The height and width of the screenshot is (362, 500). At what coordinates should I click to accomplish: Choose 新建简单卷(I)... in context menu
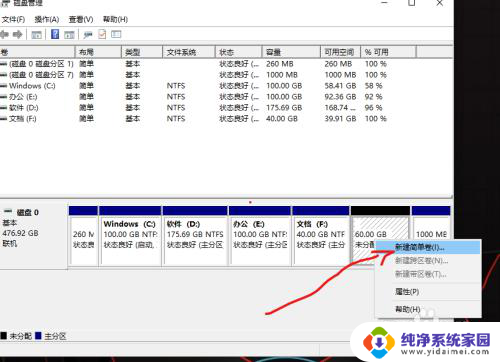click(x=428, y=247)
